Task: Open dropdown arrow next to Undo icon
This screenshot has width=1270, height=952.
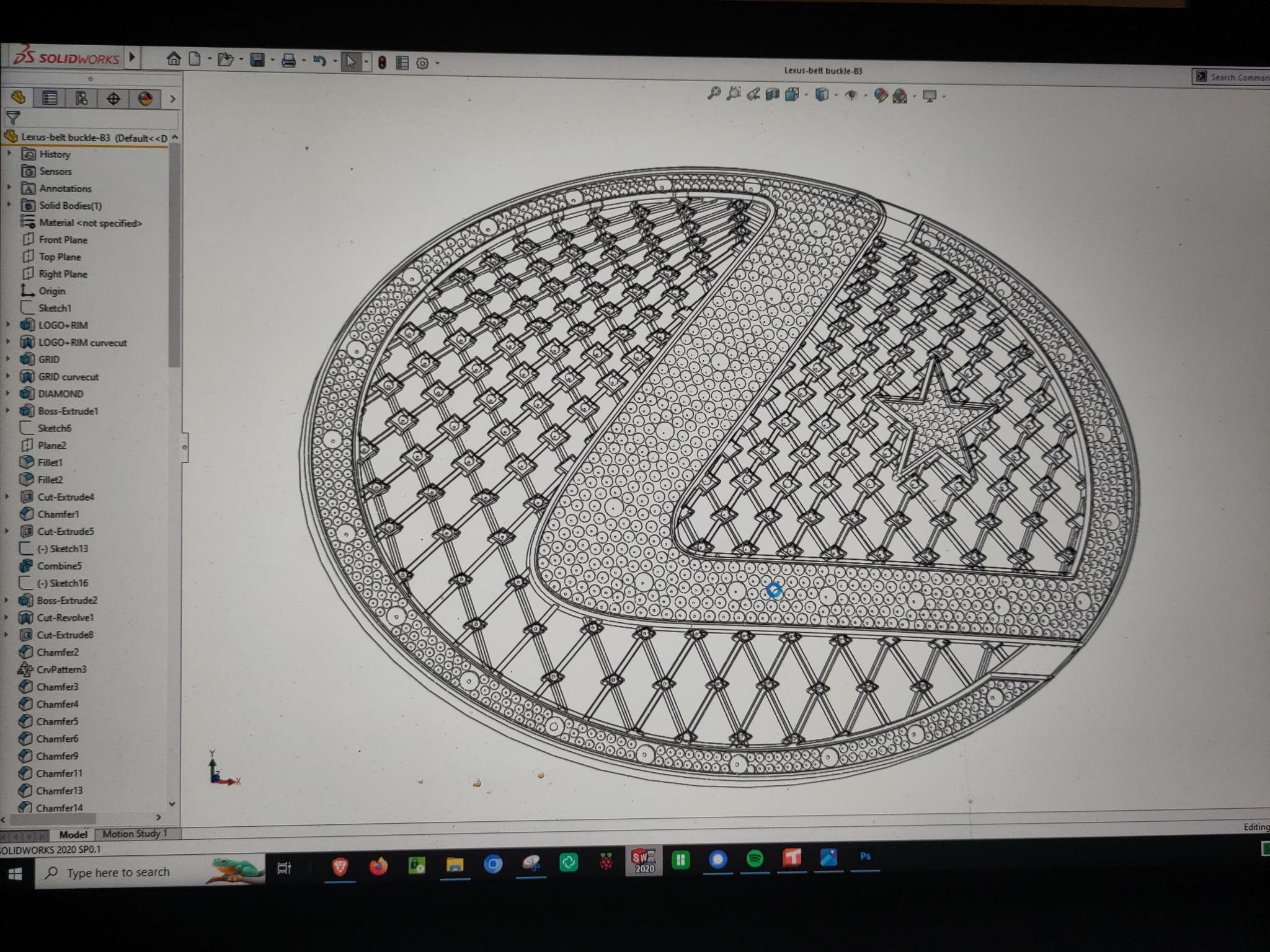Action: coord(335,61)
